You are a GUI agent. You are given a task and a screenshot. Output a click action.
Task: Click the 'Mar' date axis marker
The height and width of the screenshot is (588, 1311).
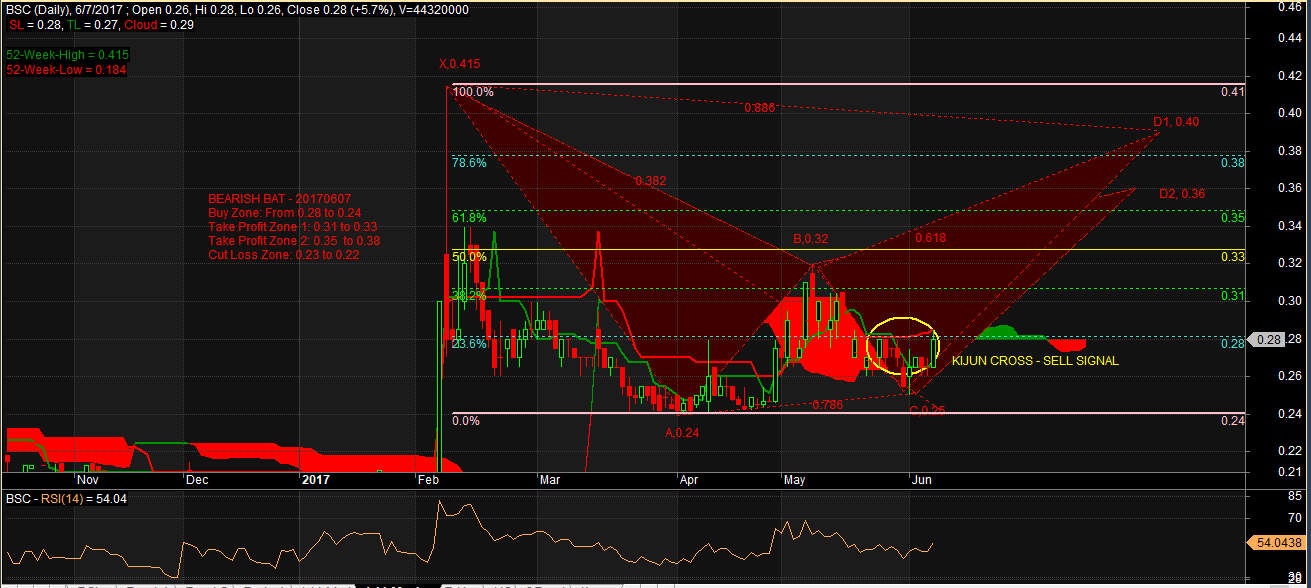(549, 479)
